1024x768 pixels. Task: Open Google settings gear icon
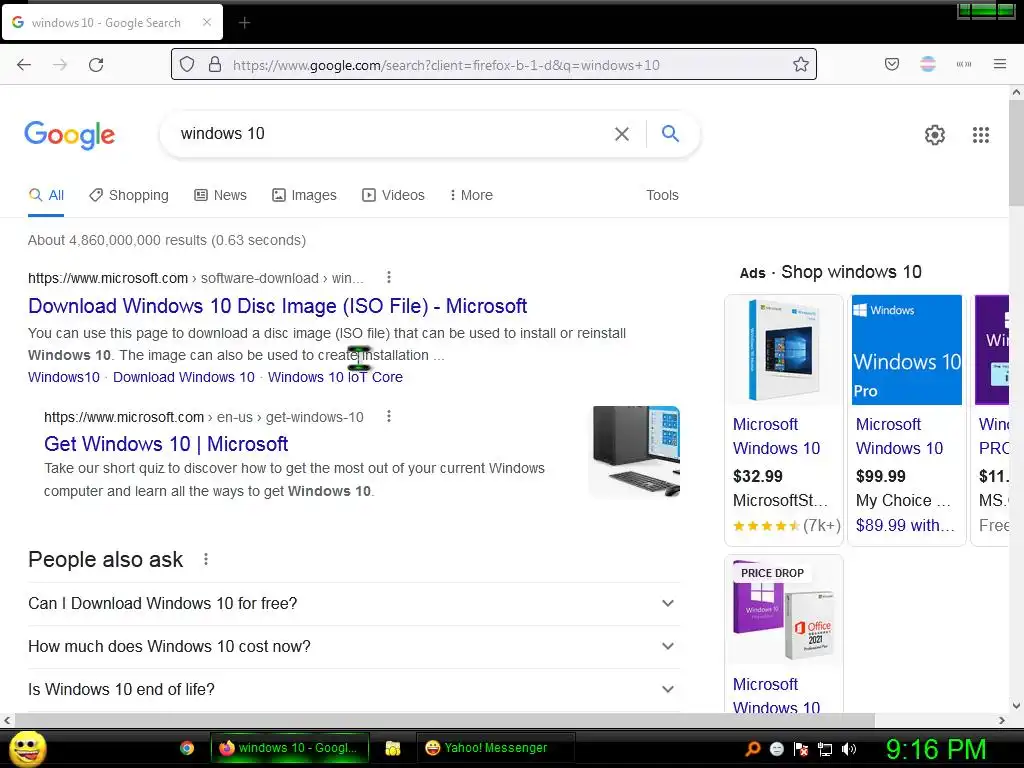935,135
